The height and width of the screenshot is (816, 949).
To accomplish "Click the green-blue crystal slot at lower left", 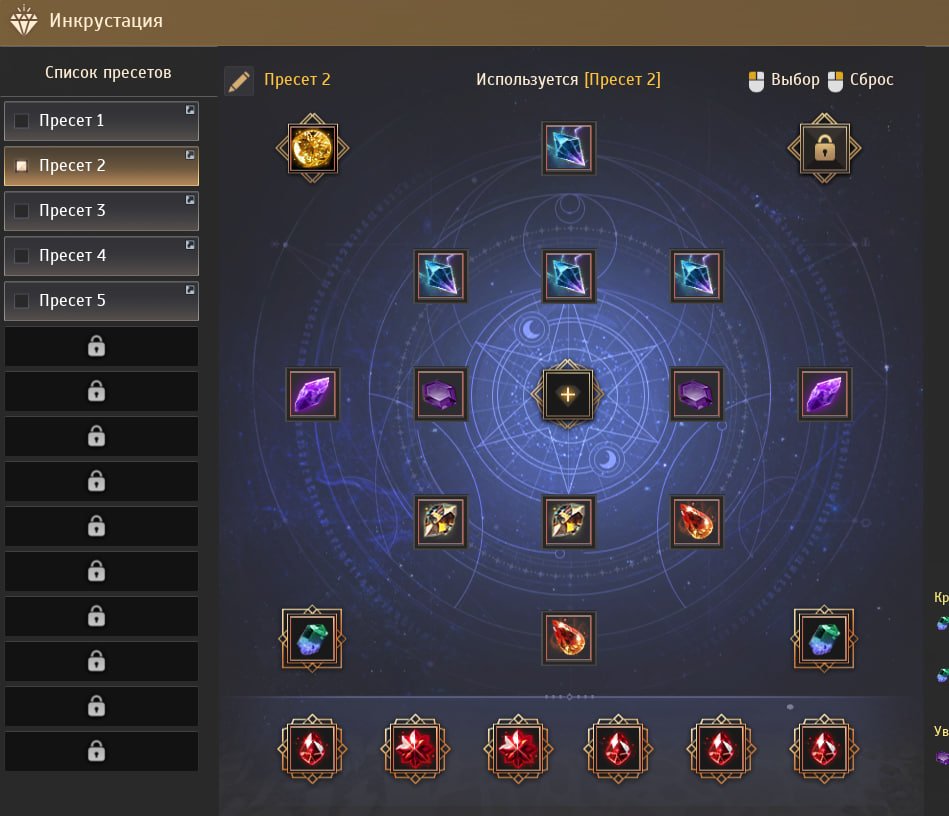I will pyautogui.click(x=312, y=639).
